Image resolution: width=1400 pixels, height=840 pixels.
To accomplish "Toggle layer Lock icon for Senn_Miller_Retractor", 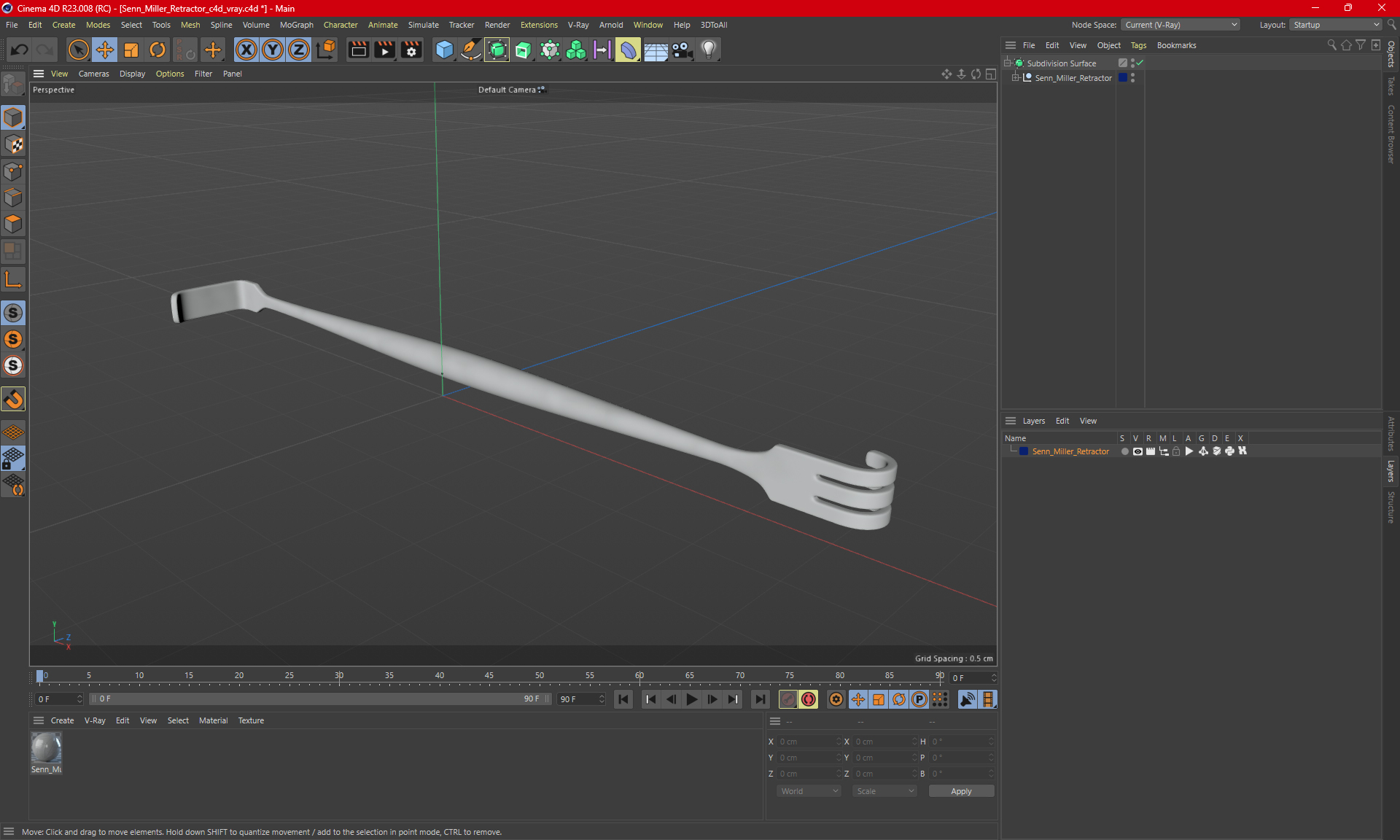I will pyautogui.click(x=1176, y=451).
